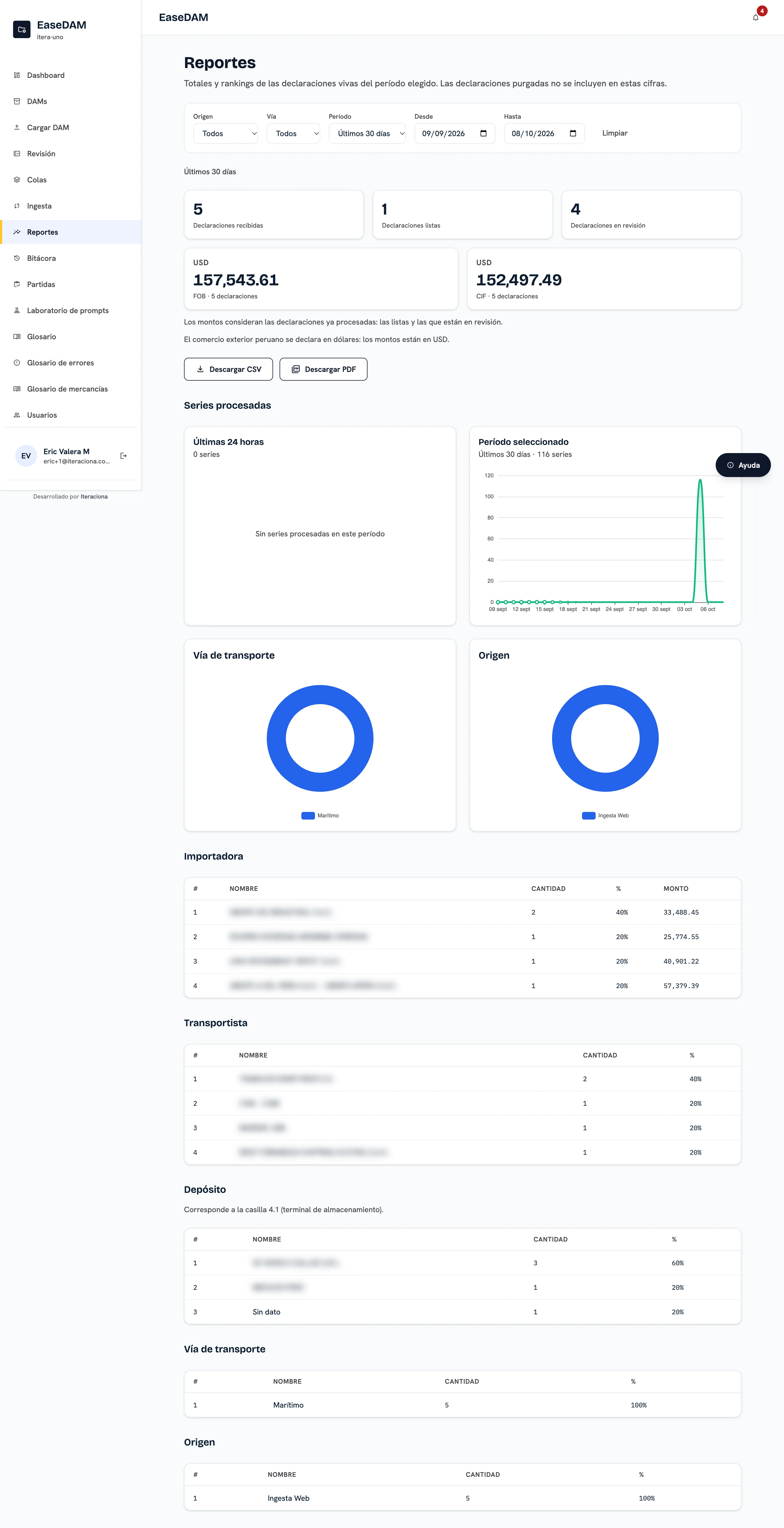The height and width of the screenshot is (1528, 784).
Task: Expand the Origen filter dropdown
Action: [225, 133]
